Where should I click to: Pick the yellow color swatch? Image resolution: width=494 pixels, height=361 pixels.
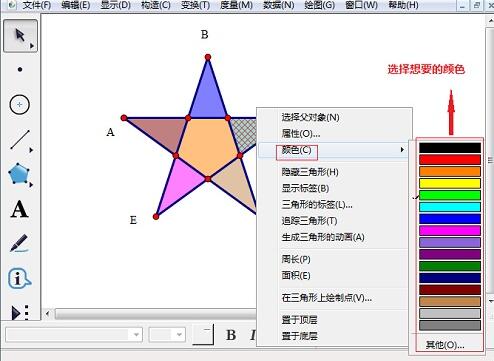(x=450, y=183)
